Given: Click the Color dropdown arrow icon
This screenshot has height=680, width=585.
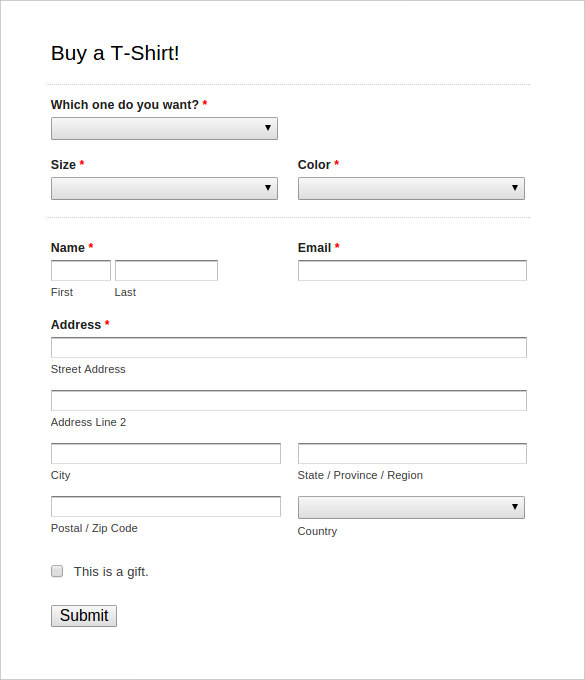Looking at the screenshot, I should 515,188.
